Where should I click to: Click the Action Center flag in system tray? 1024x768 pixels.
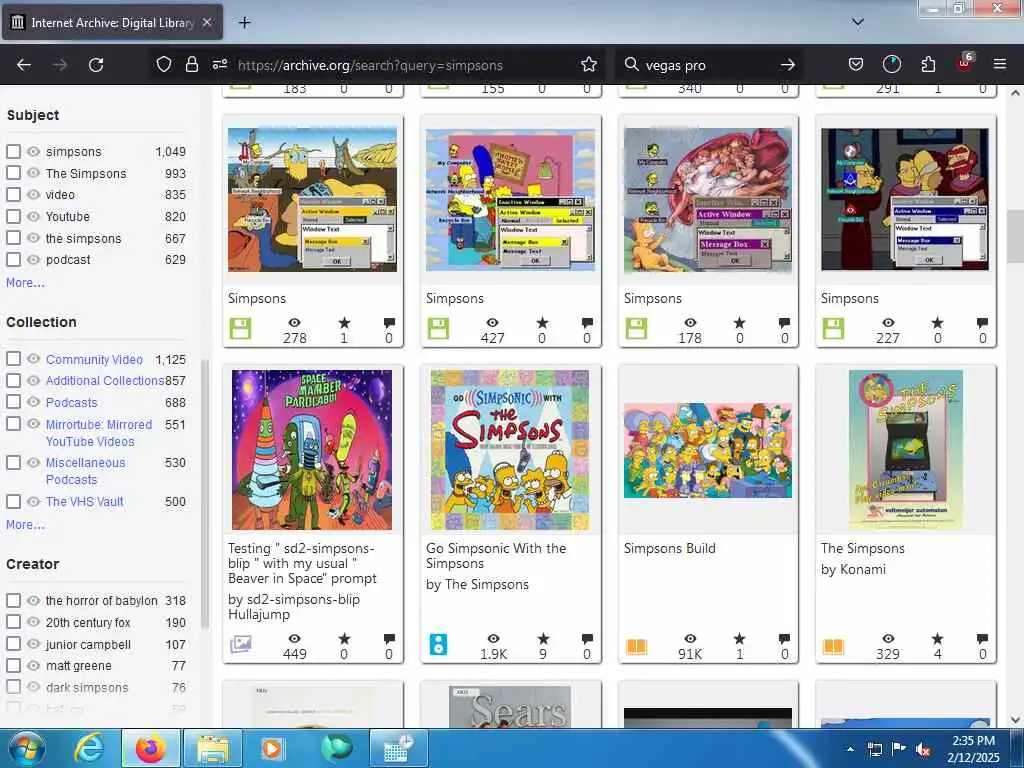(x=899, y=749)
